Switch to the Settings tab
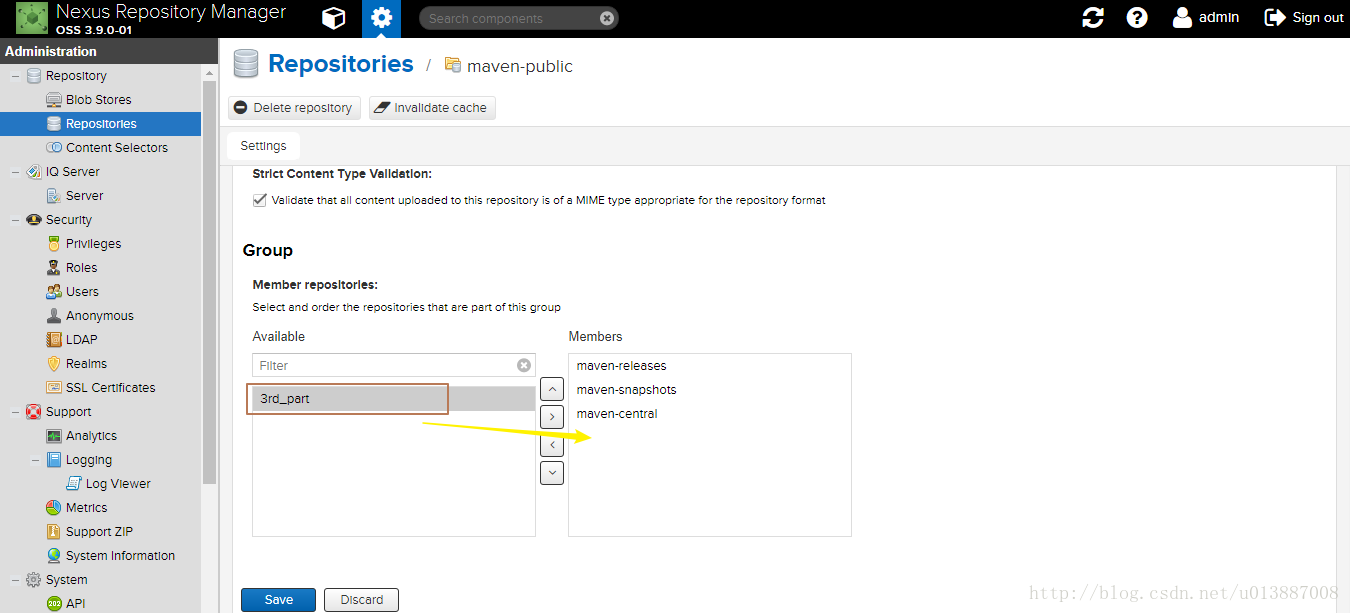Image resolution: width=1350 pixels, height=613 pixels. (263, 146)
